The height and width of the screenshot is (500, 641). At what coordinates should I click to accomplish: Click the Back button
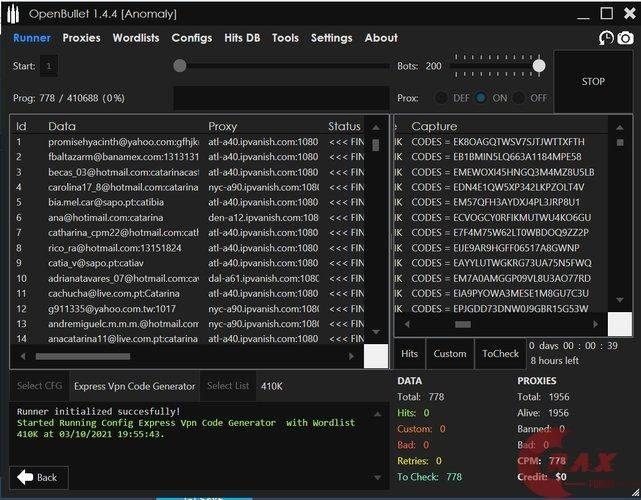(36, 477)
